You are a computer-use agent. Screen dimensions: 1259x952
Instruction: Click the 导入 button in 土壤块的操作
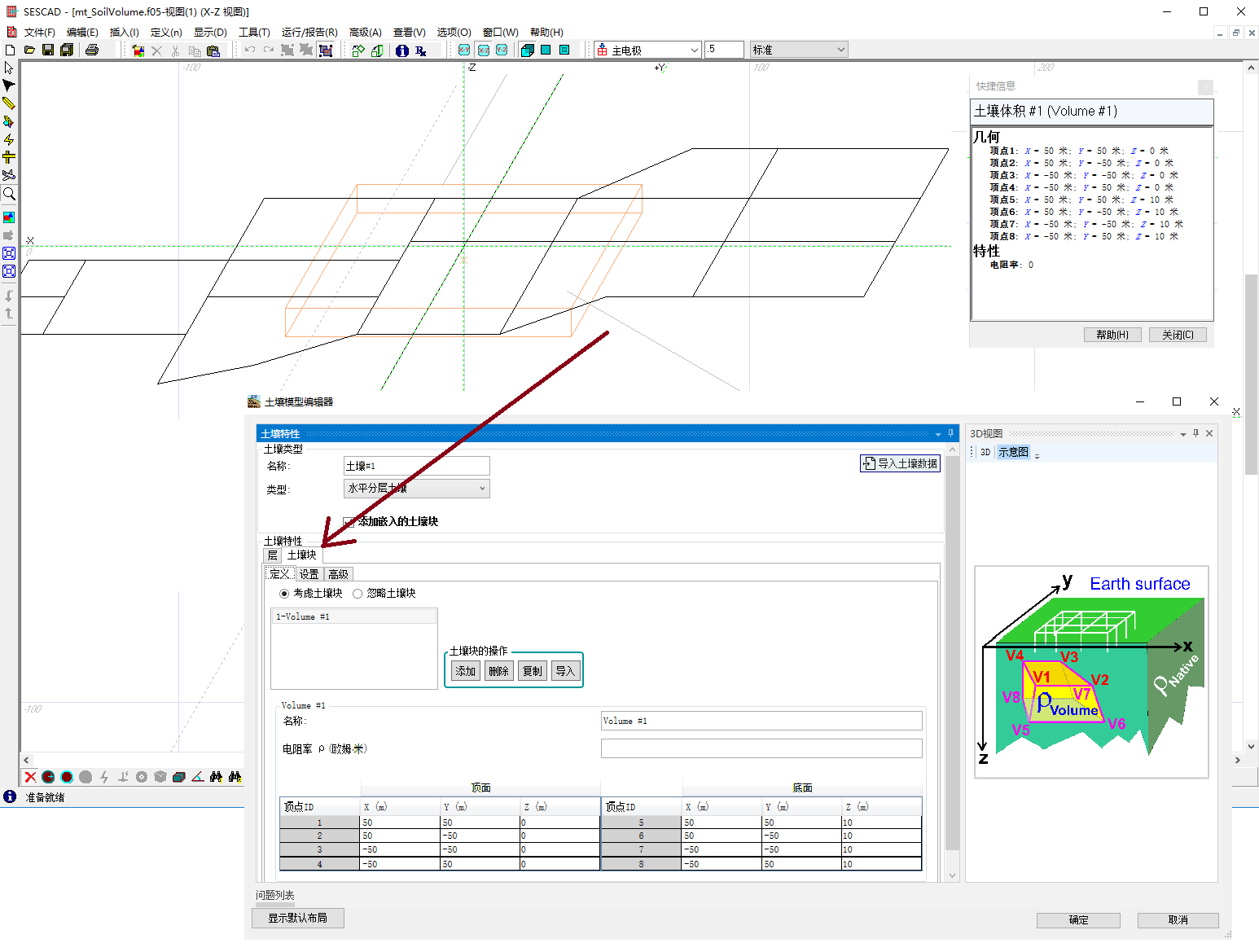pos(565,671)
